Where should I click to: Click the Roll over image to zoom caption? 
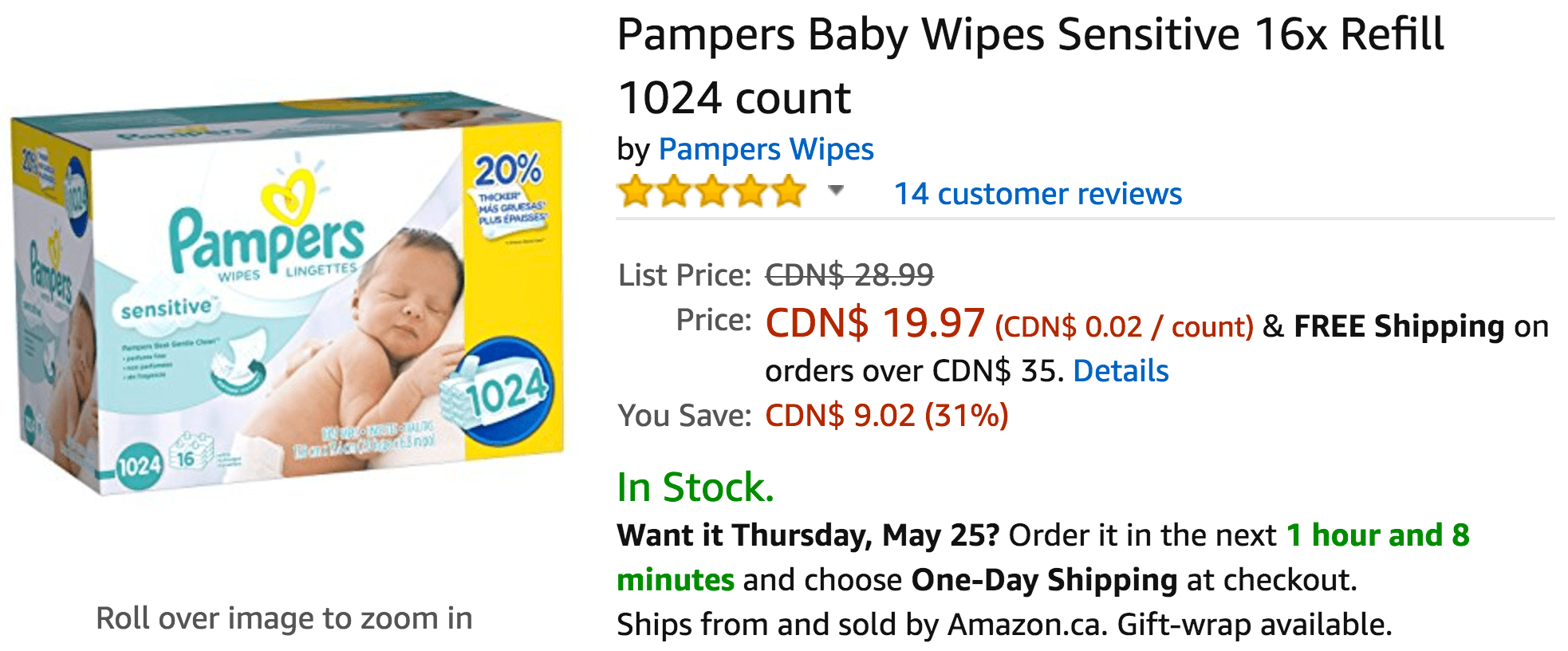(x=285, y=618)
